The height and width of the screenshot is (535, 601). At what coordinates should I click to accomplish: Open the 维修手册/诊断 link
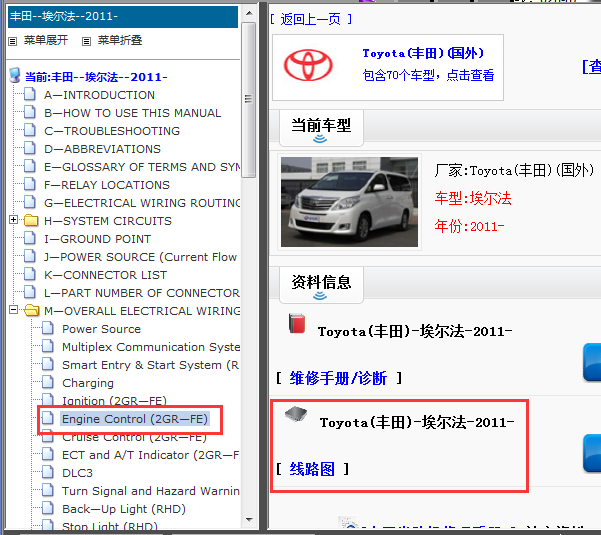pos(337,378)
